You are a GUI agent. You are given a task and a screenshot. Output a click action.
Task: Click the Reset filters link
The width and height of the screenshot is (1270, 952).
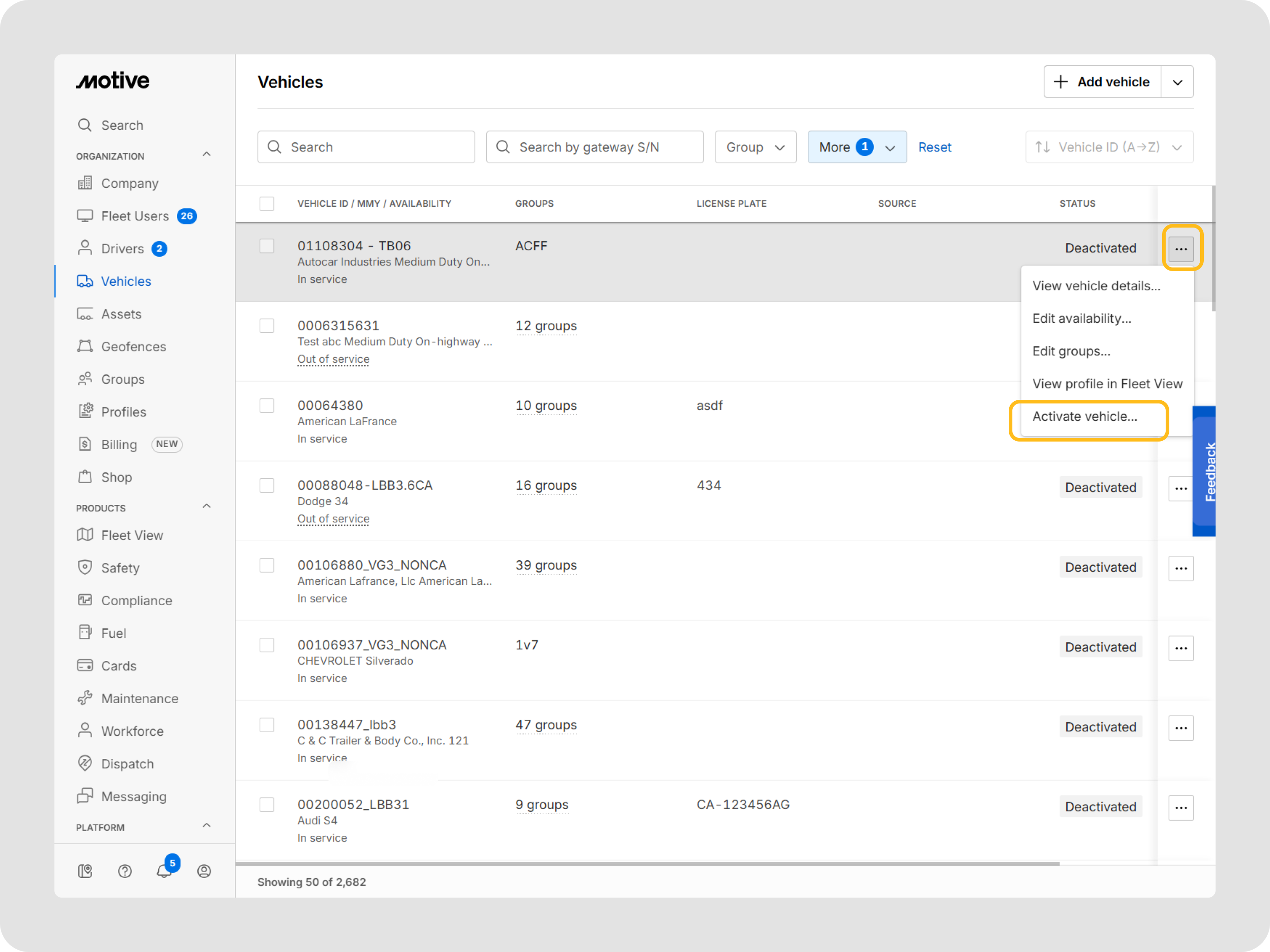(x=934, y=147)
